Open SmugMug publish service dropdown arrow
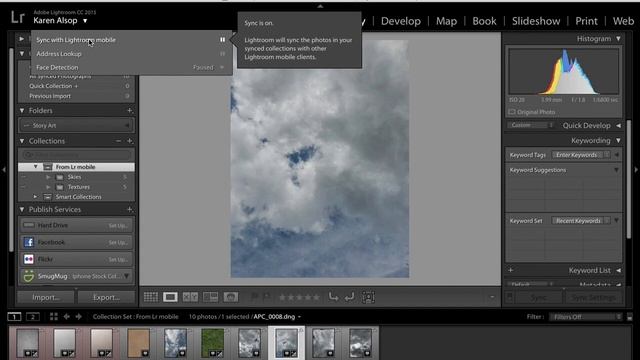The height and width of the screenshot is (360, 640). (x=127, y=276)
